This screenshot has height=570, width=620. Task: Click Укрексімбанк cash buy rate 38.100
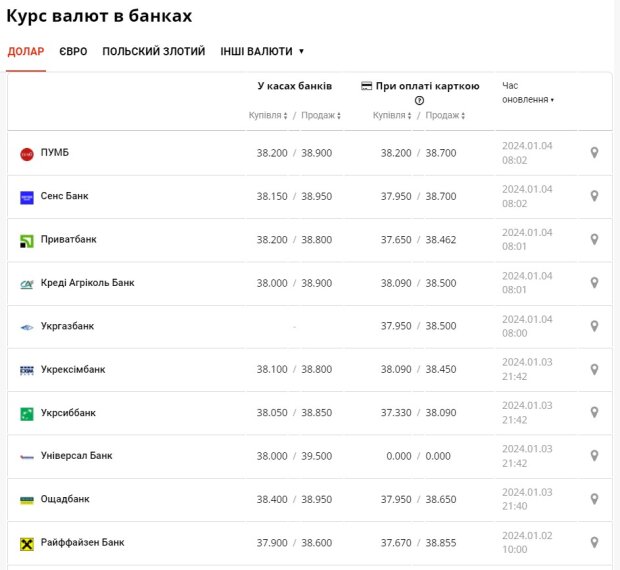[x=272, y=370]
